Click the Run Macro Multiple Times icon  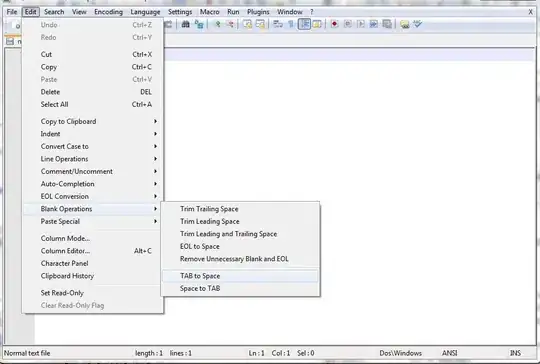[374, 24]
